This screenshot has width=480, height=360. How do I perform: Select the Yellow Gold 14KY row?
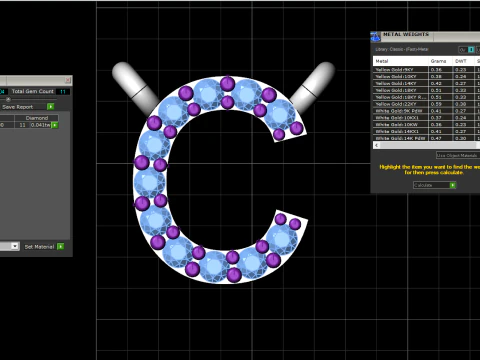click(427, 83)
